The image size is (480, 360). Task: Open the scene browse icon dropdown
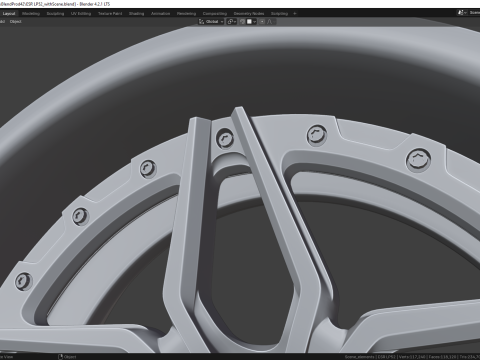point(462,13)
